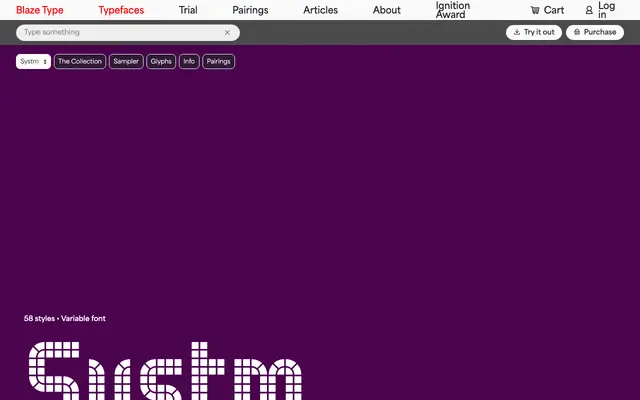This screenshot has width=640, height=400.
Task: Open the Cart link text
Action: (554, 10)
